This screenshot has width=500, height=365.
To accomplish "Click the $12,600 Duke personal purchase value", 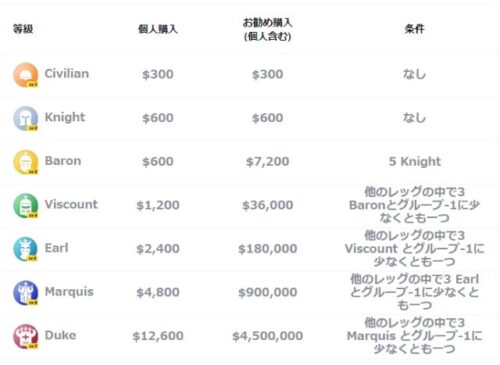I will (158, 336).
